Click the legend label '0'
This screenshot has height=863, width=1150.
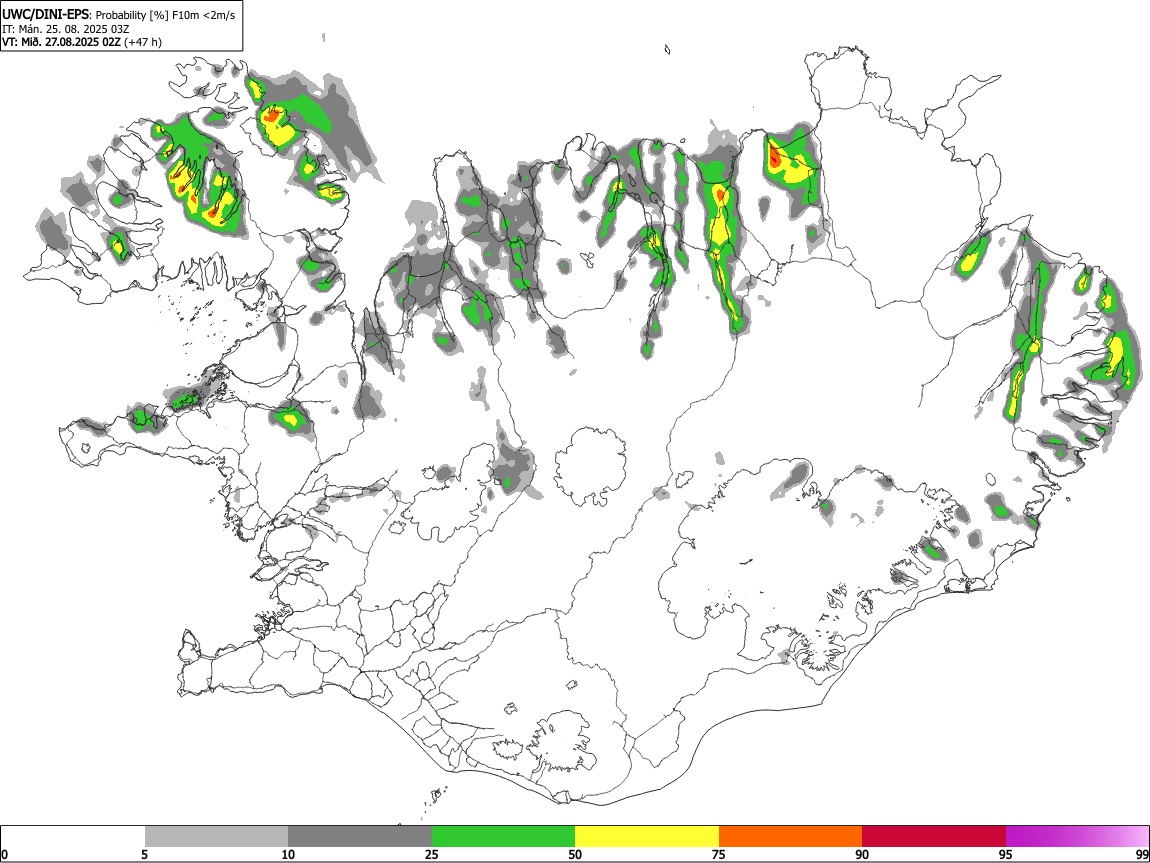click(x=5, y=855)
